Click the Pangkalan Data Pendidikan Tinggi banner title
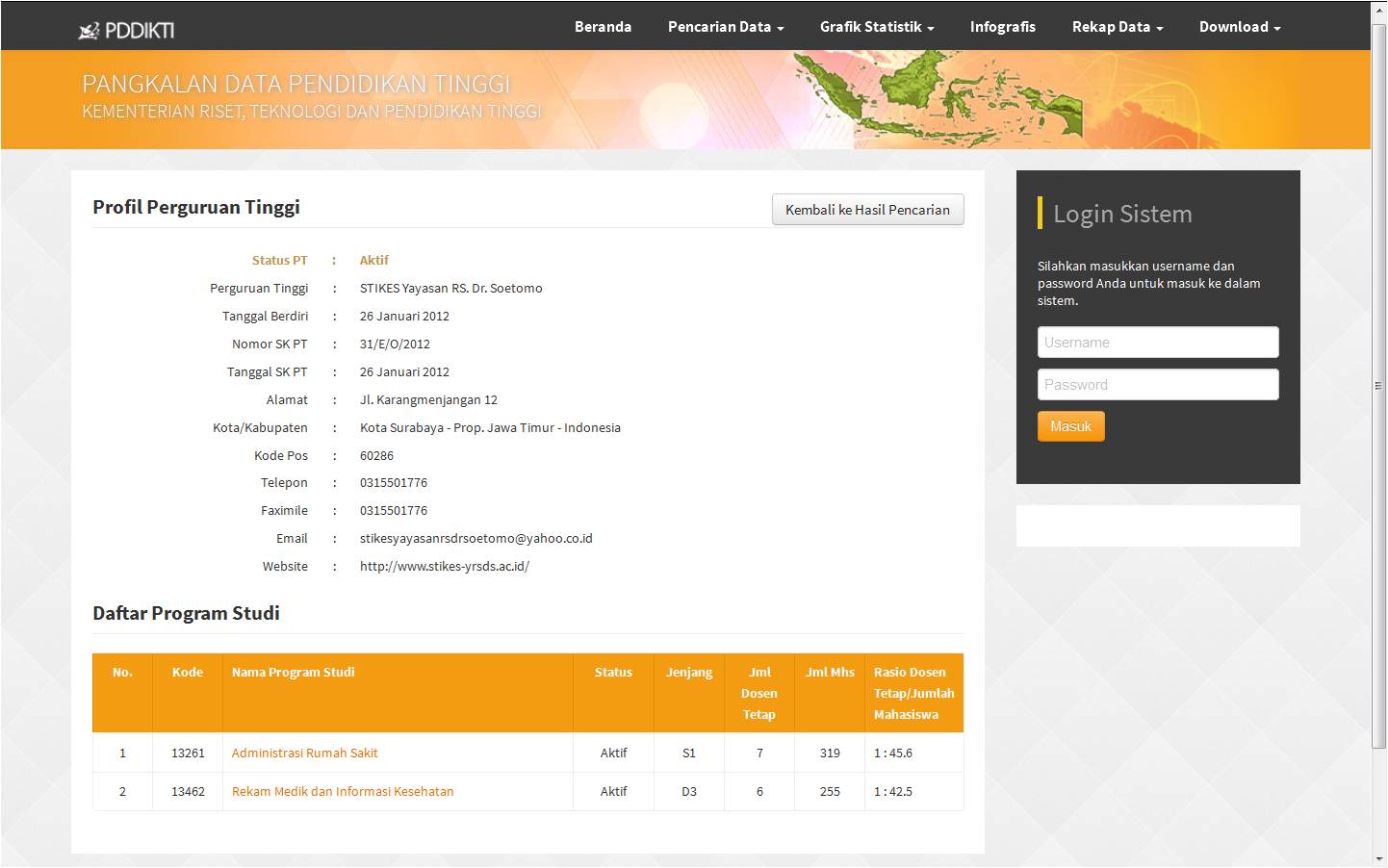 (296, 84)
